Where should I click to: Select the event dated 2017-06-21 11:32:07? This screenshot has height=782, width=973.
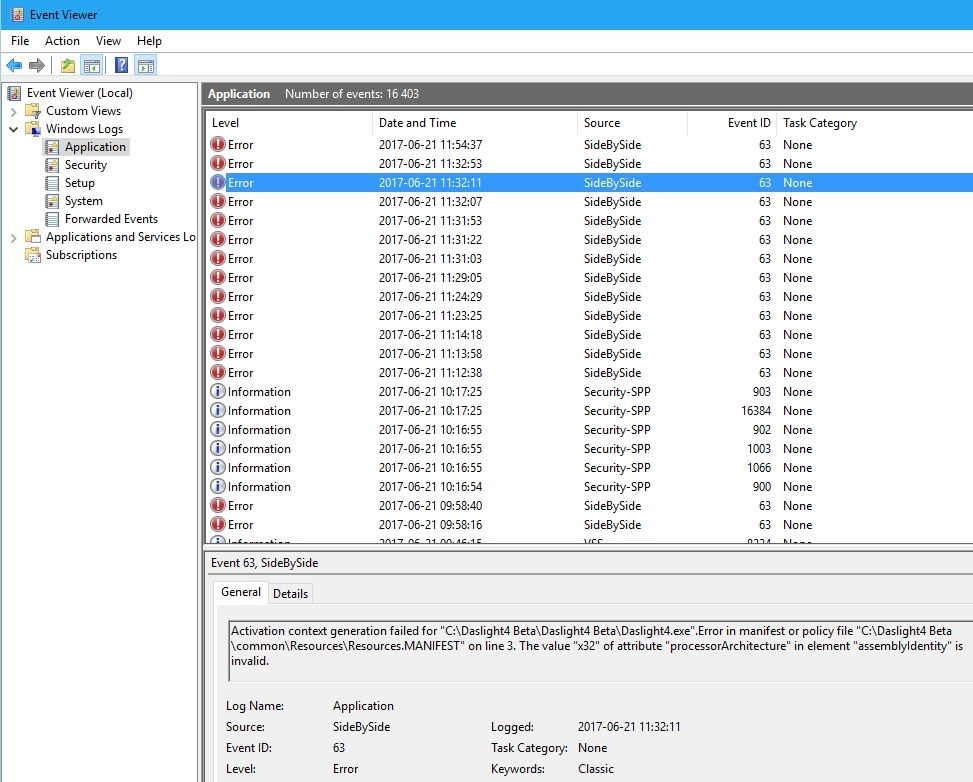click(x=589, y=202)
